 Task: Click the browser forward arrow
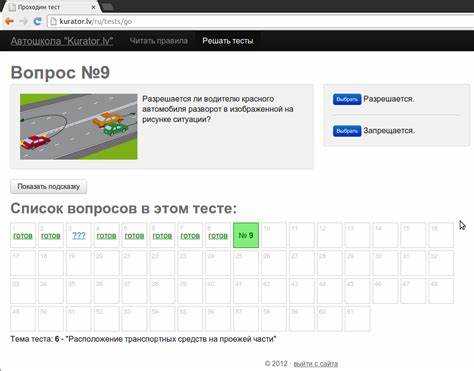(x=23, y=22)
